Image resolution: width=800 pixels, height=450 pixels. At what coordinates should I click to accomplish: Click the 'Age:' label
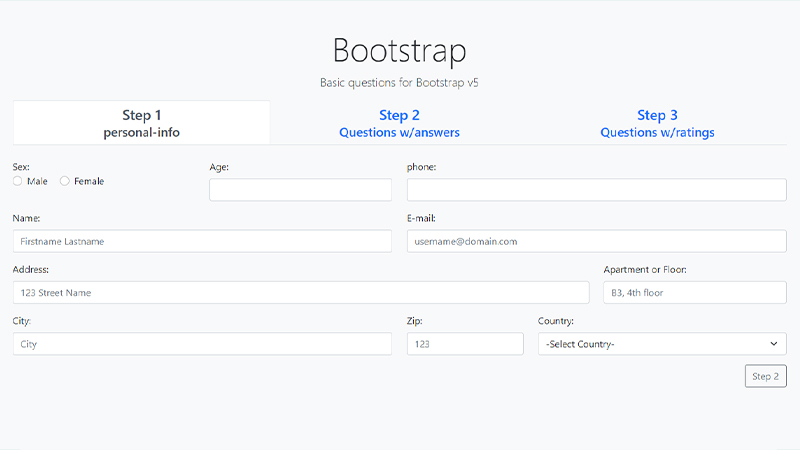click(x=219, y=167)
